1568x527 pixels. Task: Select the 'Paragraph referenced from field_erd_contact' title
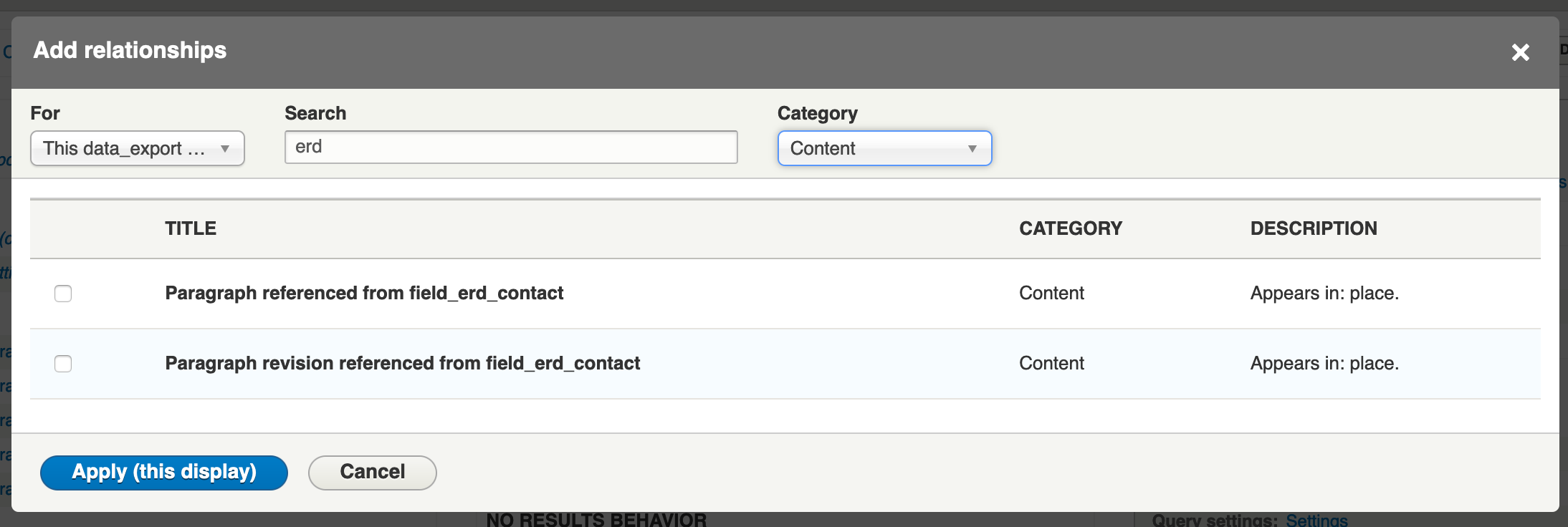[364, 293]
